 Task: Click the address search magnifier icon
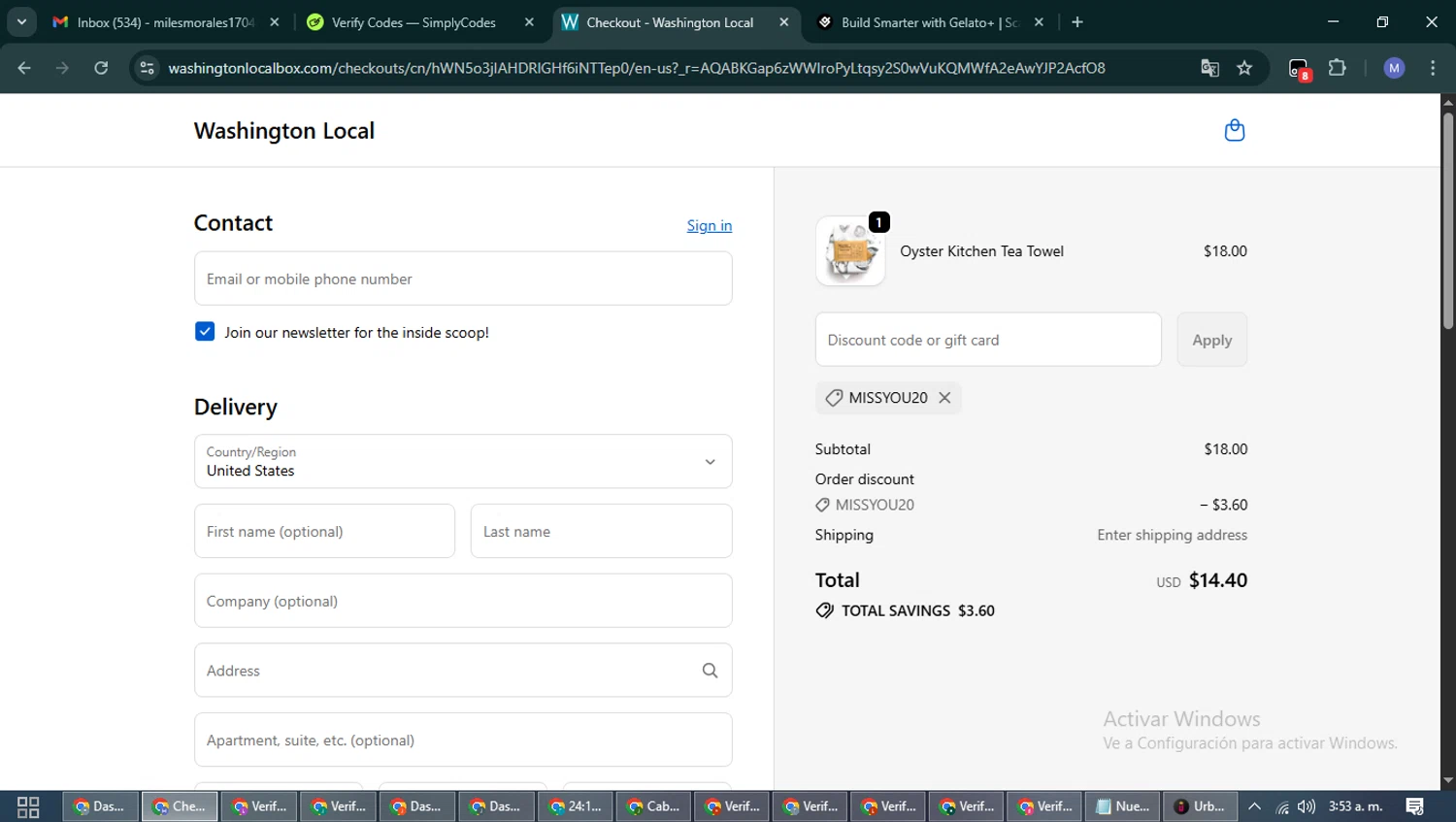(x=710, y=671)
